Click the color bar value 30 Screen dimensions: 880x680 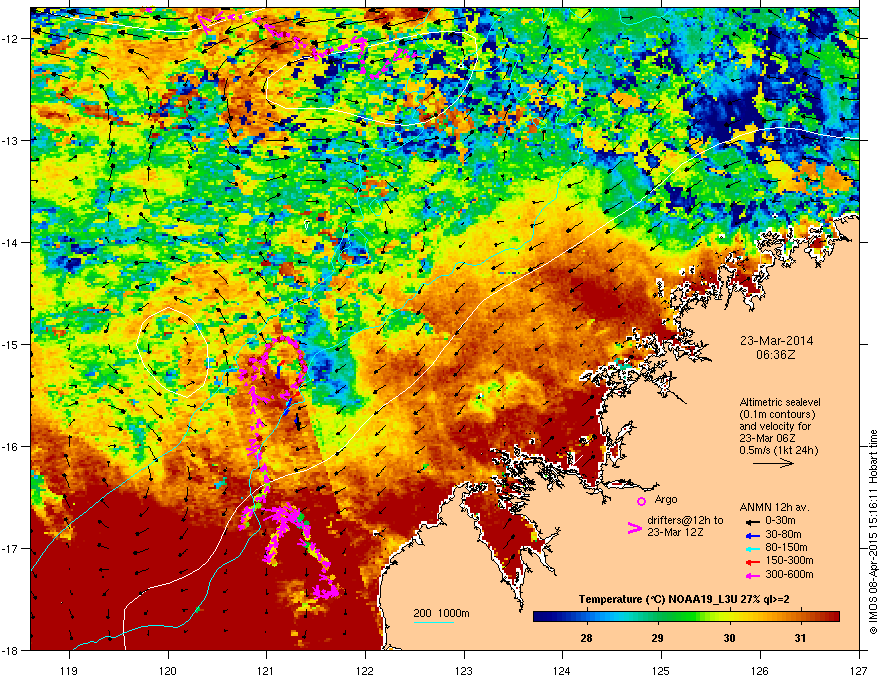point(729,638)
